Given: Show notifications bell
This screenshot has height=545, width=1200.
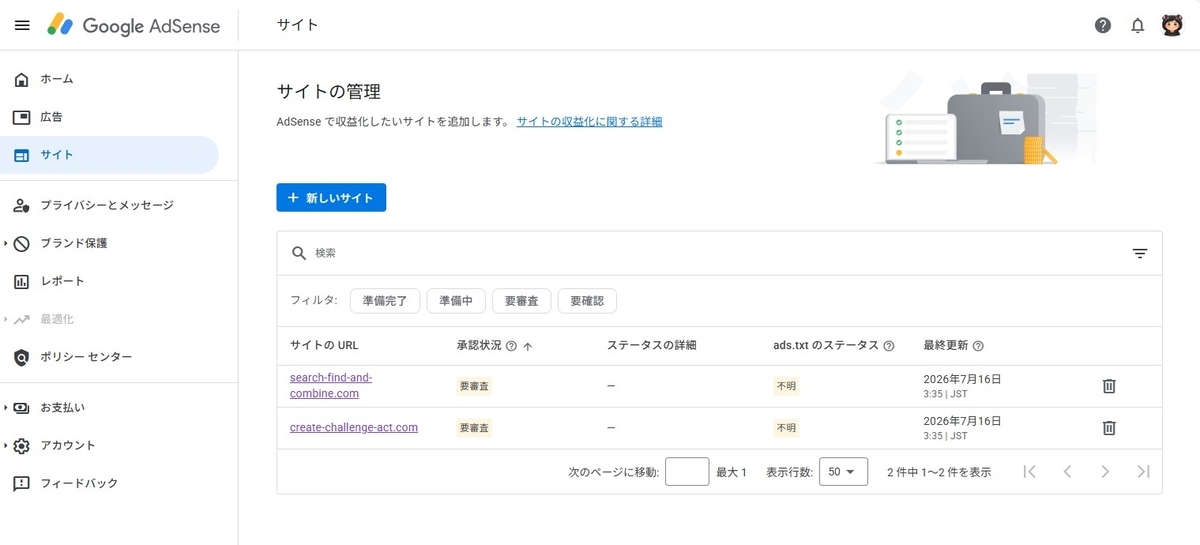Looking at the screenshot, I should [x=1137, y=26].
